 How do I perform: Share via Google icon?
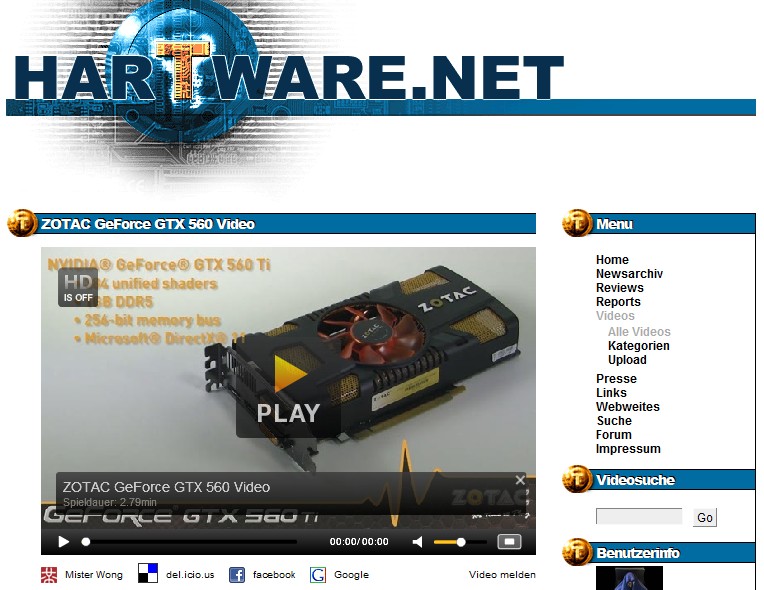[x=318, y=575]
